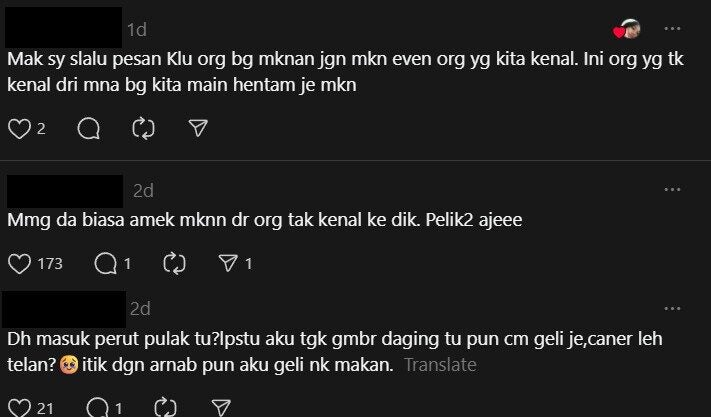Image resolution: width=711 pixels, height=417 pixels.
Task: Open the second commenter's redacted username
Action: coord(65,189)
